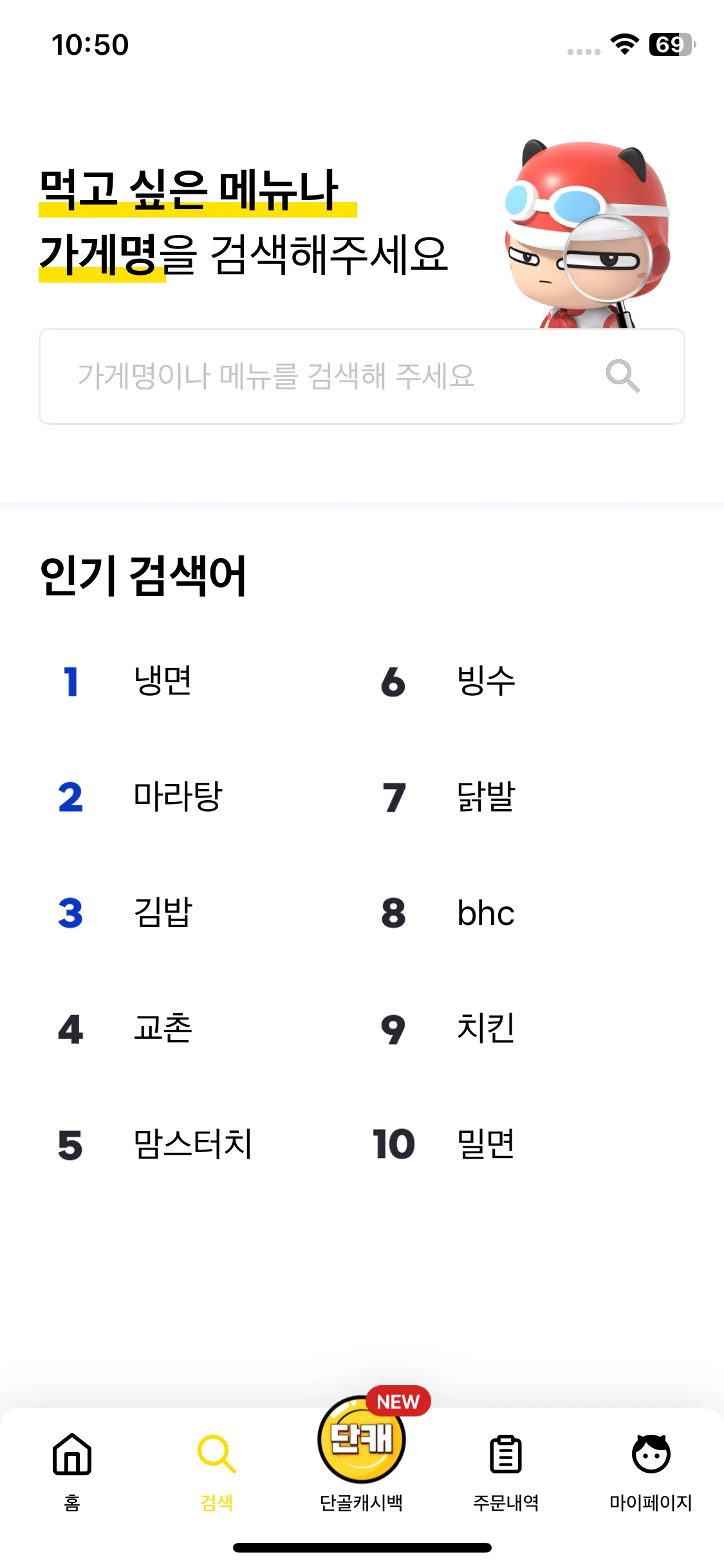
Task: Open the 단골캐시백 coin icon
Action: click(362, 1439)
